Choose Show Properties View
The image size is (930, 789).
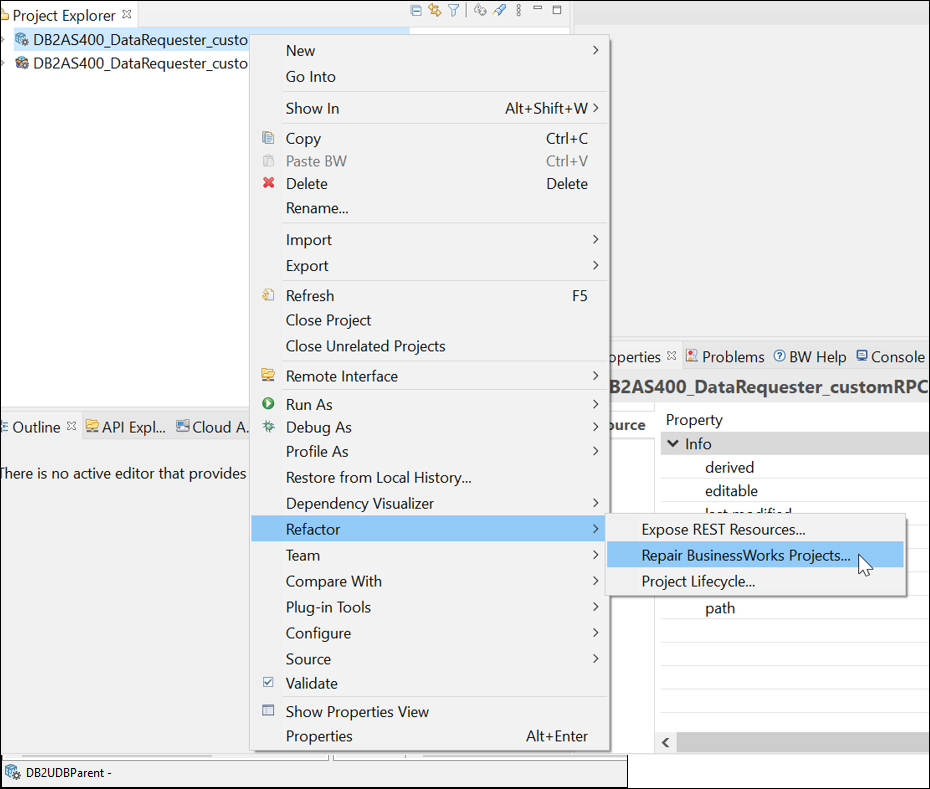tap(430, 712)
